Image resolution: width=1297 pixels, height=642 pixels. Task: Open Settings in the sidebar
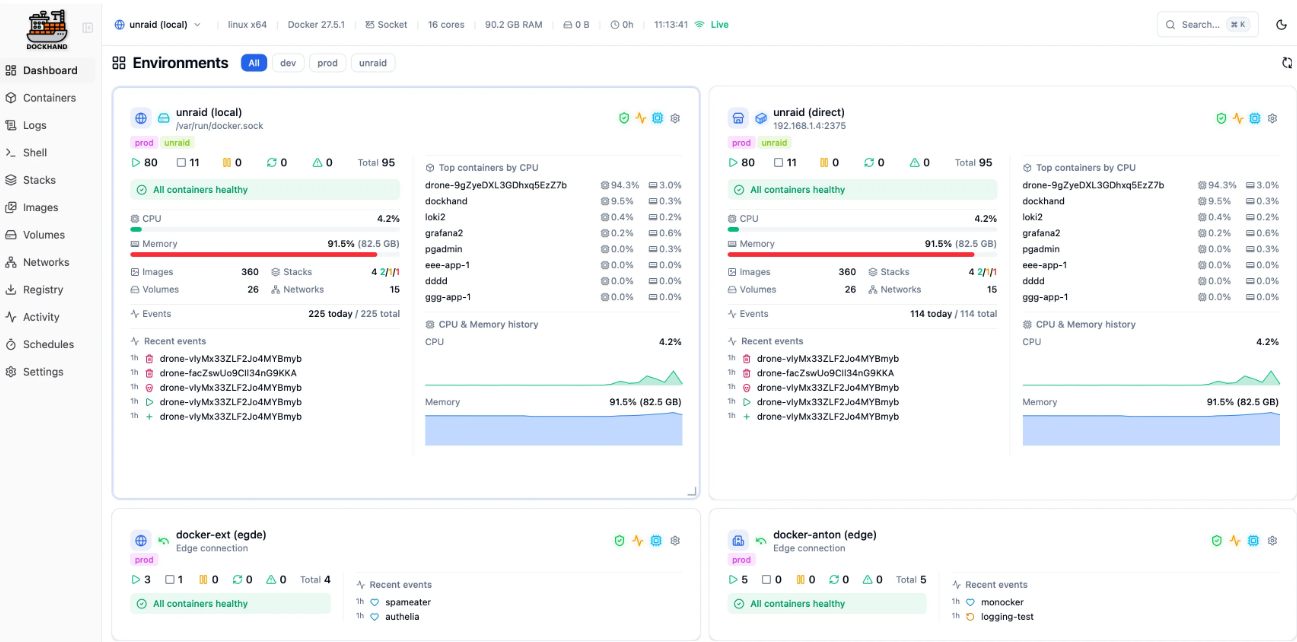tap(48, 372)
